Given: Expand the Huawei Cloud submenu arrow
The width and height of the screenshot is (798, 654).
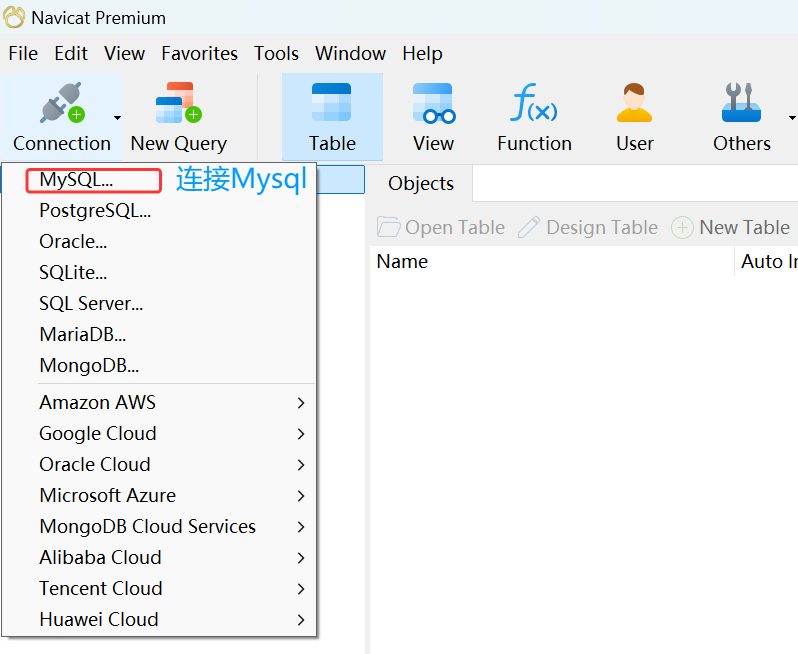Looking at the screenshot, I should (301, 620).
